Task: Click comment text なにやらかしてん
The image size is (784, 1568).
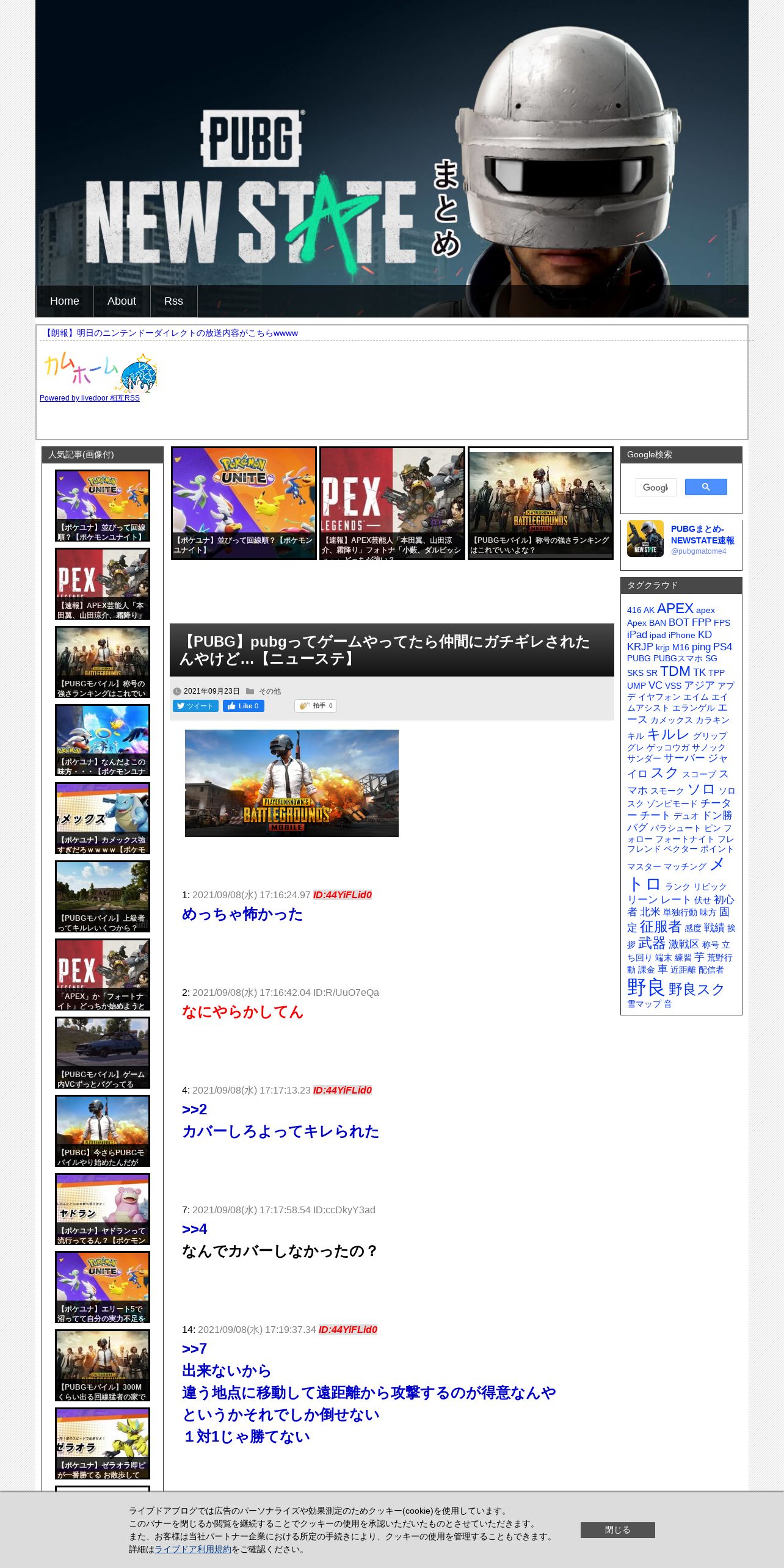Action: [242, 1012]
